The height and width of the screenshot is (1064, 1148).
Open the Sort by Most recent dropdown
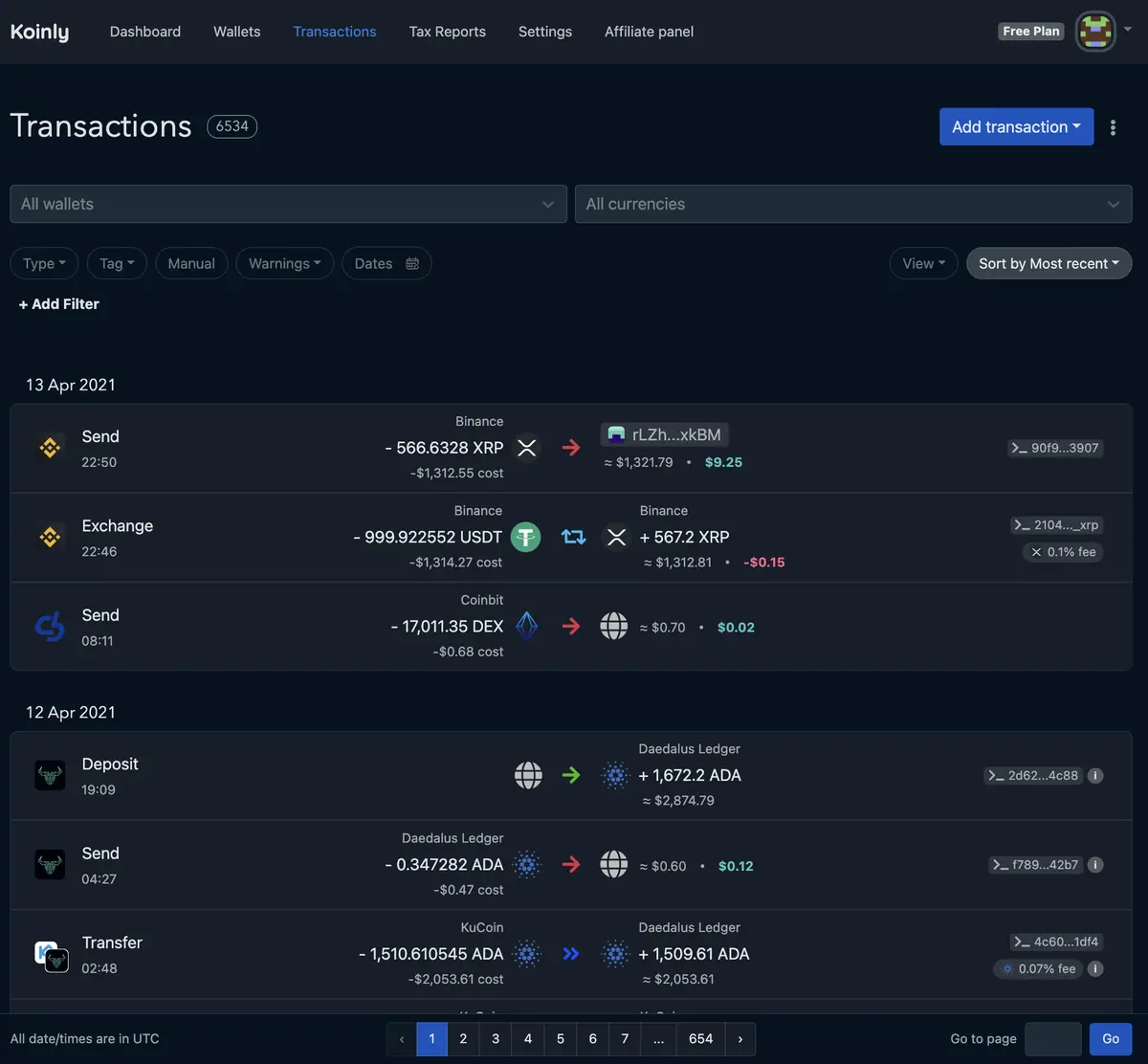coord(1049,264)
